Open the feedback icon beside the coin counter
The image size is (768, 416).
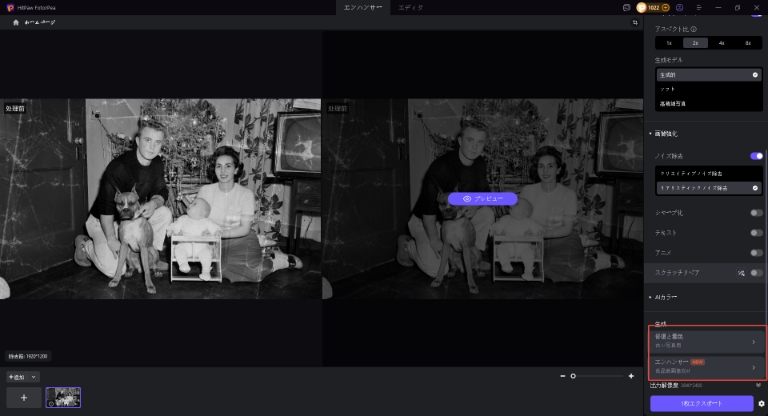pyautogui.click(x=626, y=7)
